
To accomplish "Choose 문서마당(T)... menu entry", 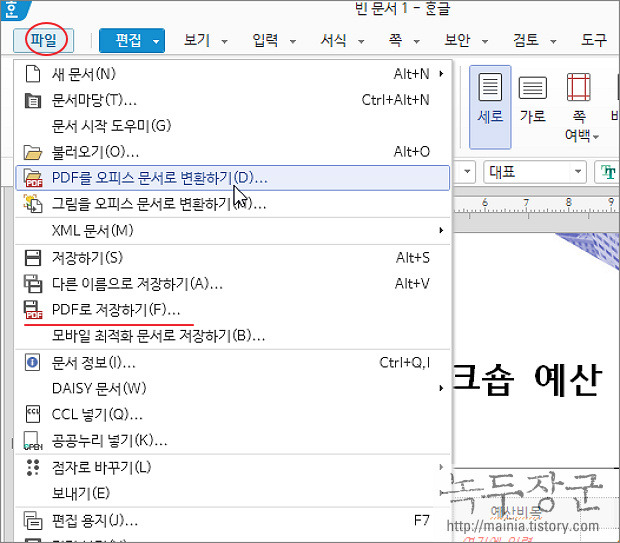I will pyautogui.click(x=232, y=100).
